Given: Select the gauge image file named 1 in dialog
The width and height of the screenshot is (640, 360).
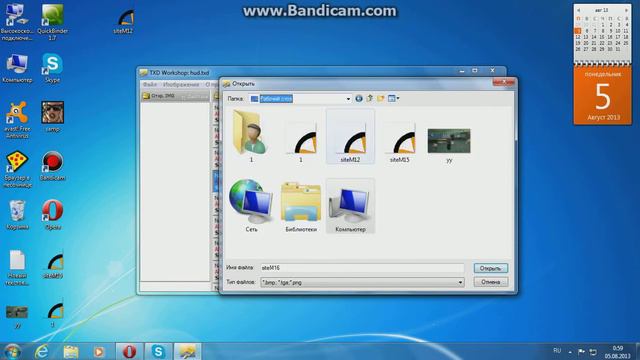Looking at the screenshot, I should coord(301,141).
